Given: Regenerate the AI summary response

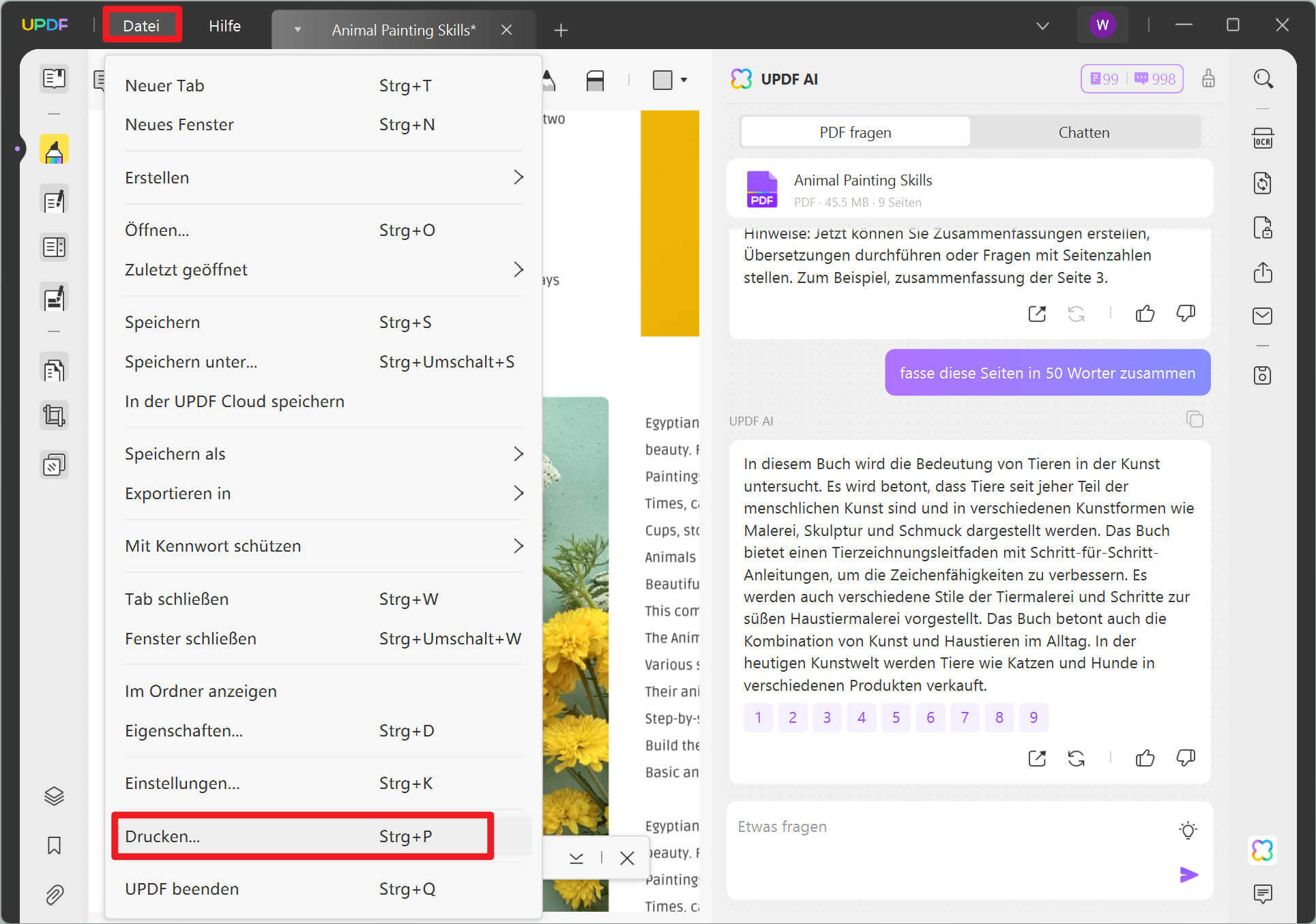Looking at the screenshot, I should pyautogui.click(x=1076, y=758).
